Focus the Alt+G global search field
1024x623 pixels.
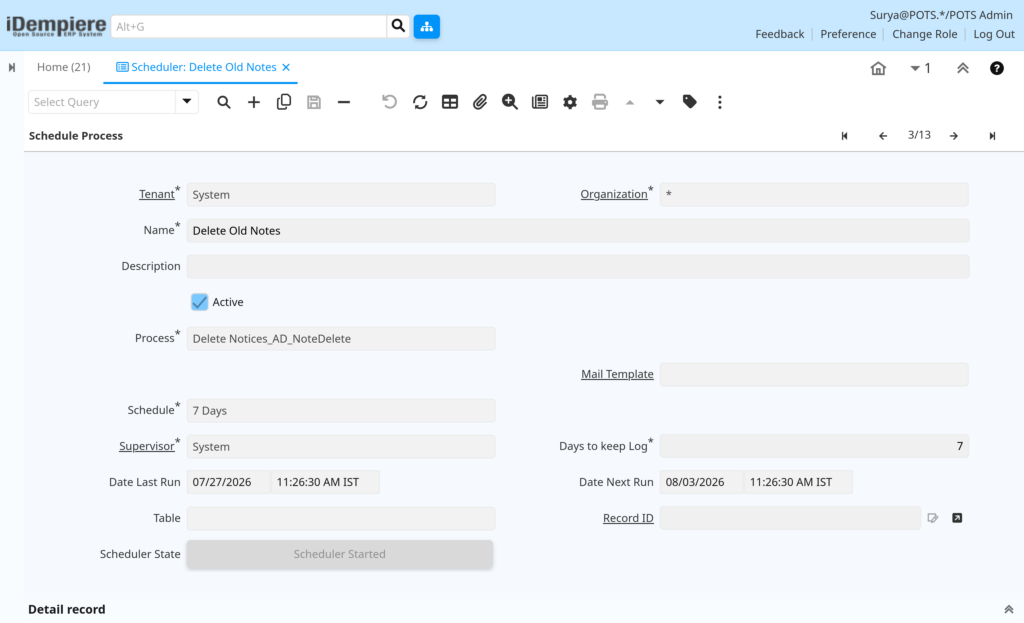click(x=249, y=26)
